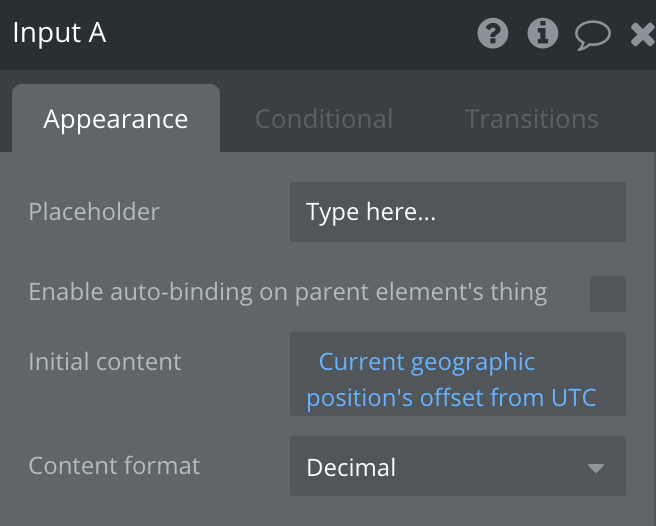Open the Content format dropdown showing Decimal
Viewport: 656px width, 526px height.
[457, 467]
